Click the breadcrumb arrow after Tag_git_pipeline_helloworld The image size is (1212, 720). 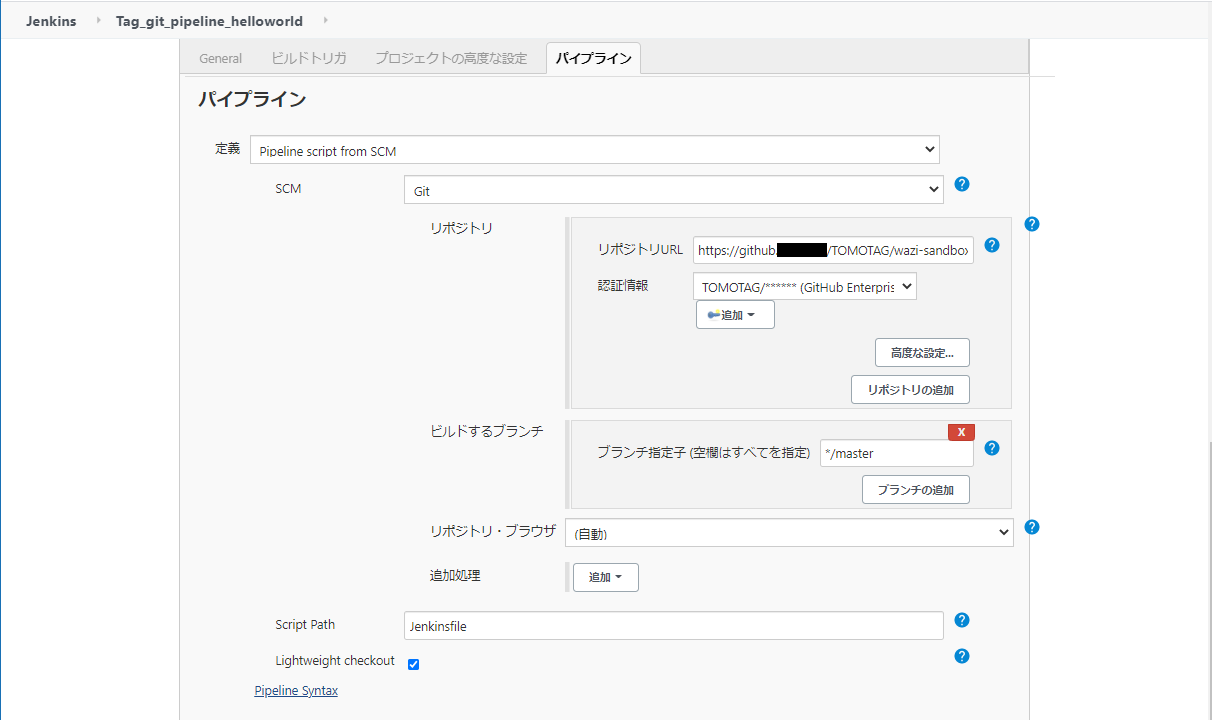pyautogui.click(x=325, y=20)
